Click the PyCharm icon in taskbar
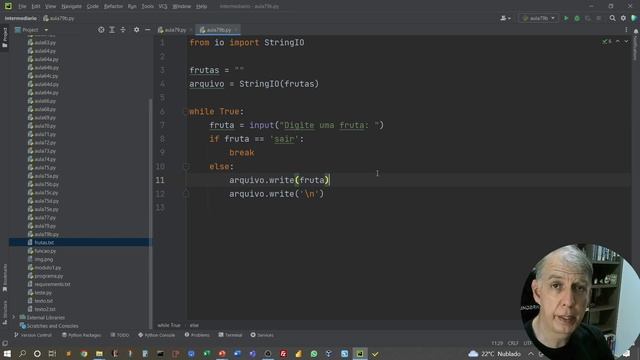 pyautogui.click(x=360, y=354)
